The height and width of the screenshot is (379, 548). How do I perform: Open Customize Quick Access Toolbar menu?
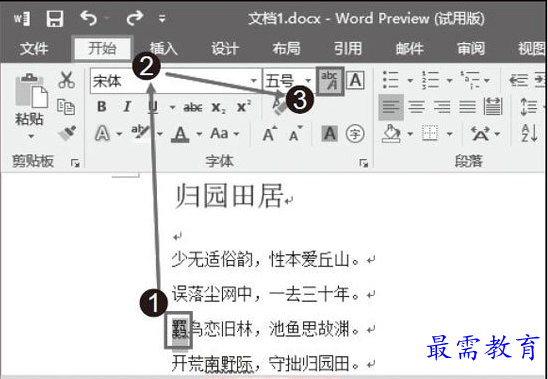(x=162, y=19)
